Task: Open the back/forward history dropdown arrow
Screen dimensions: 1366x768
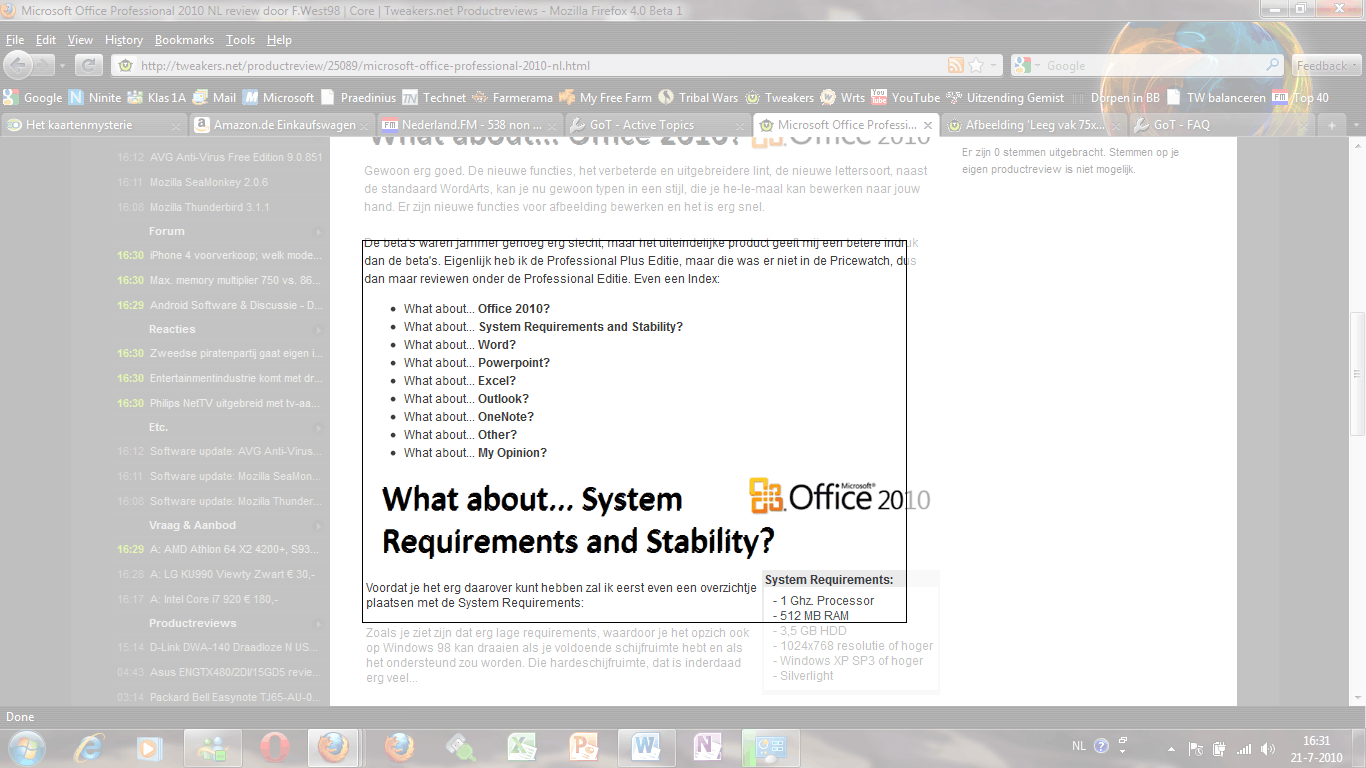Action: pos(62,66)
